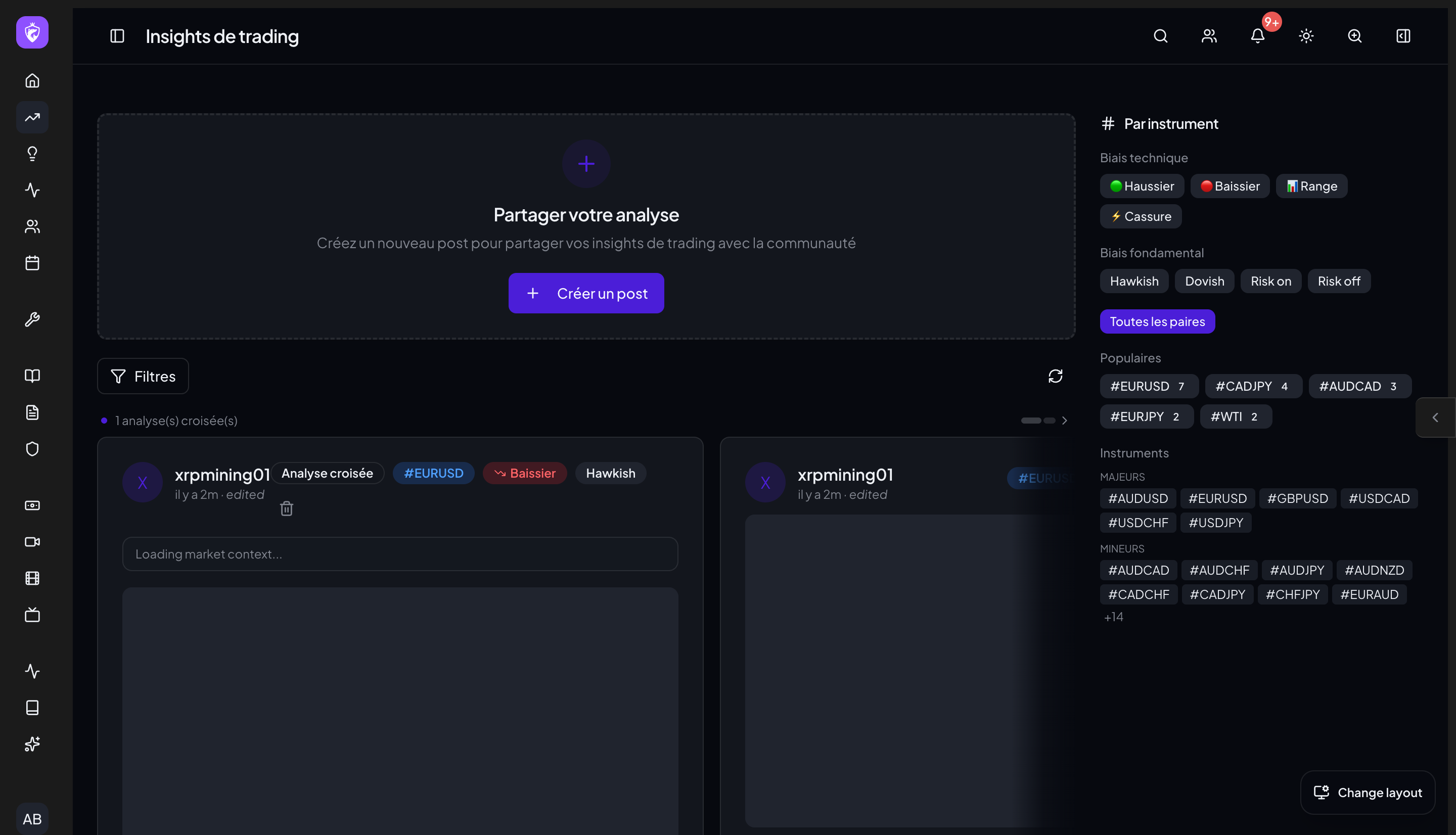Click the Loading market context field

tap(400, 554)
